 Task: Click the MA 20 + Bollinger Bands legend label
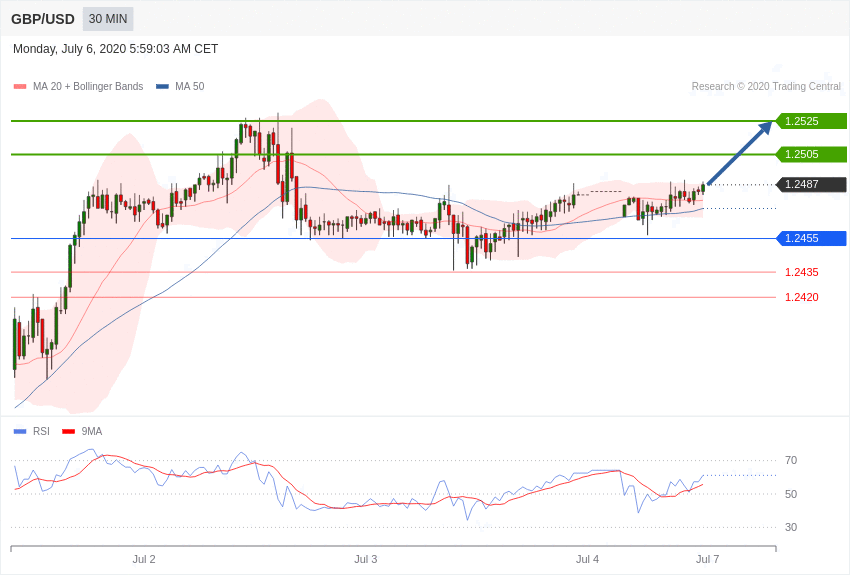(88, 86)
